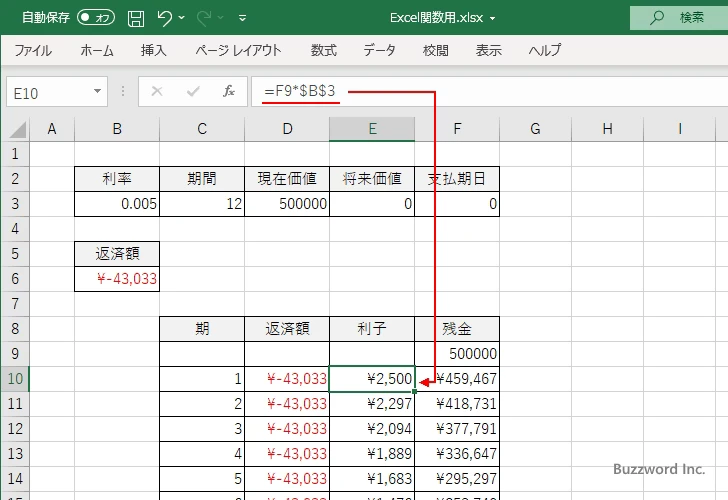Switch to the 挿入 tab
Screen dimensions: 728x500
point(154,50)
